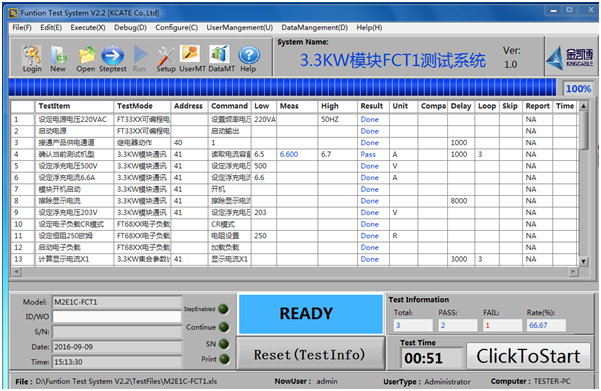Open the Configure(C) menu
Viewport: 601px width, 391px height.
(x=176, y=28)
